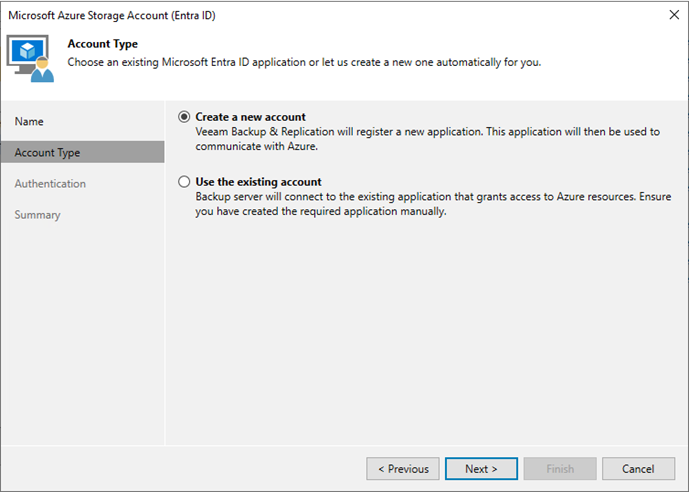Close the Microsoft Azure Storage Account dialog
This screenshot has height=492, width=689.
tap(668, 16)
